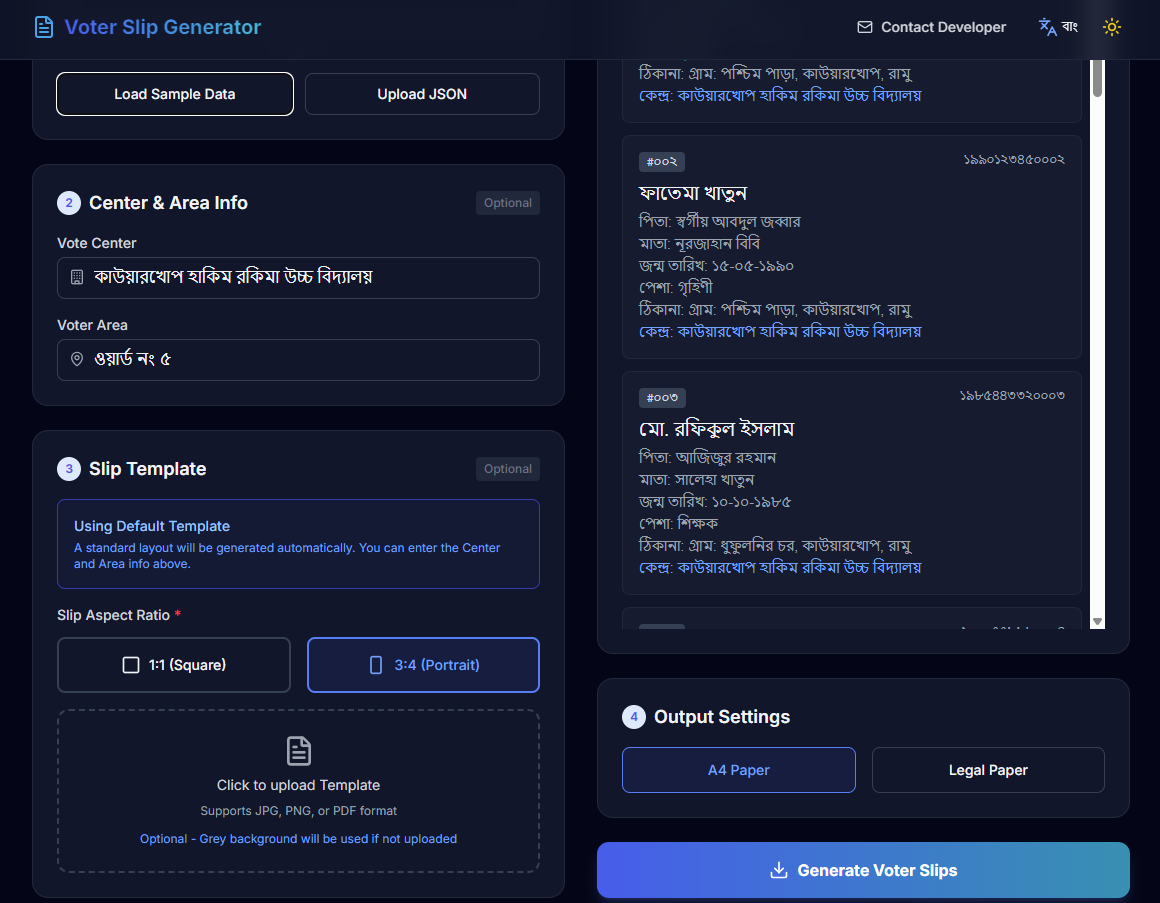Select the 1:1 (Square) aspect ratio
Viewport: 1160px width, 903px height.
174,665
